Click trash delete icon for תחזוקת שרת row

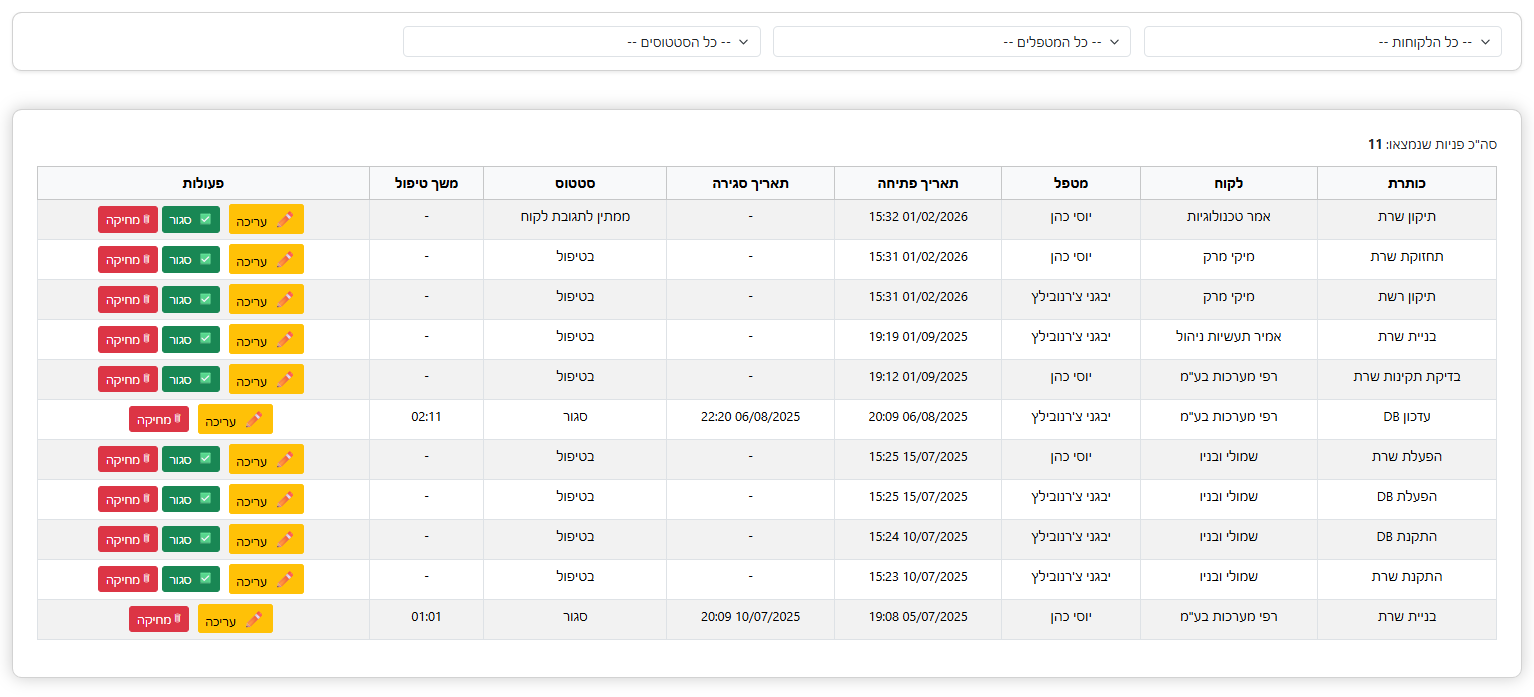click(x=146, y=259)
